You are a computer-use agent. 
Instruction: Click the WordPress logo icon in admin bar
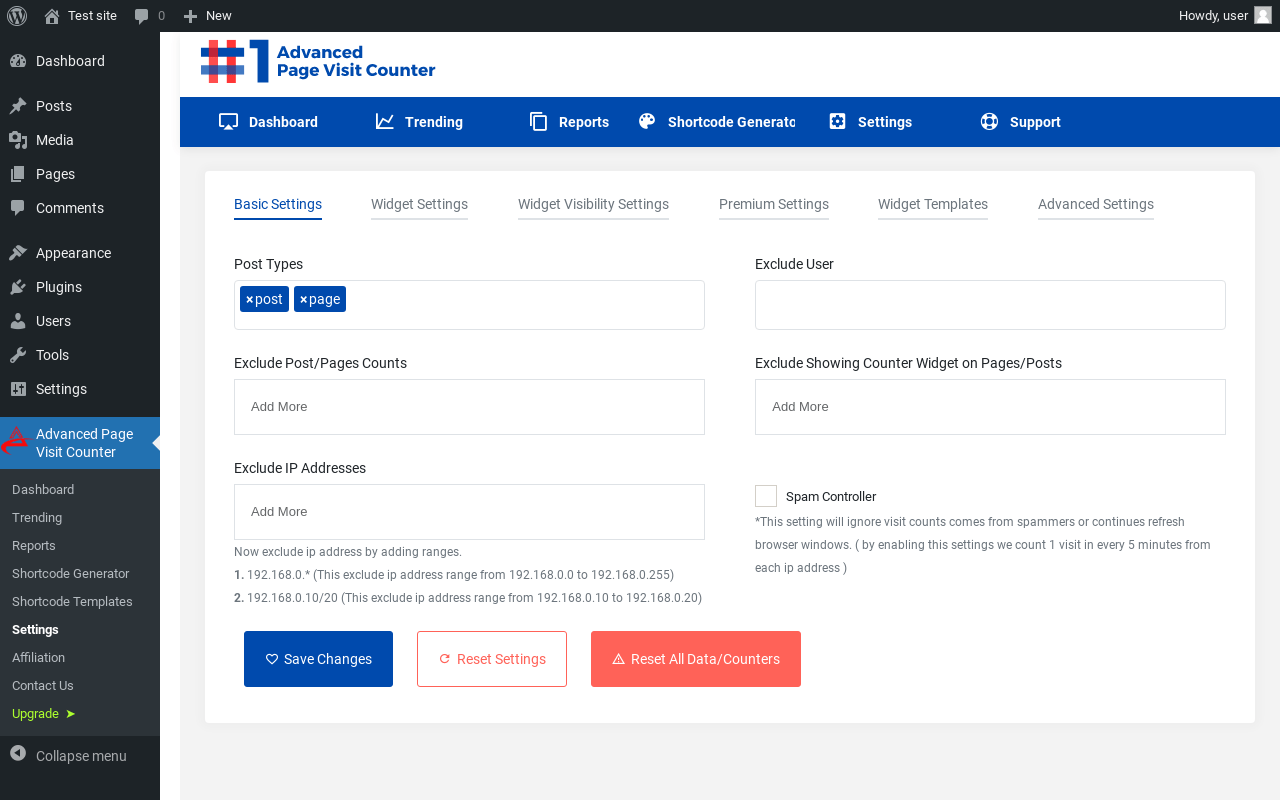(17, 16)
